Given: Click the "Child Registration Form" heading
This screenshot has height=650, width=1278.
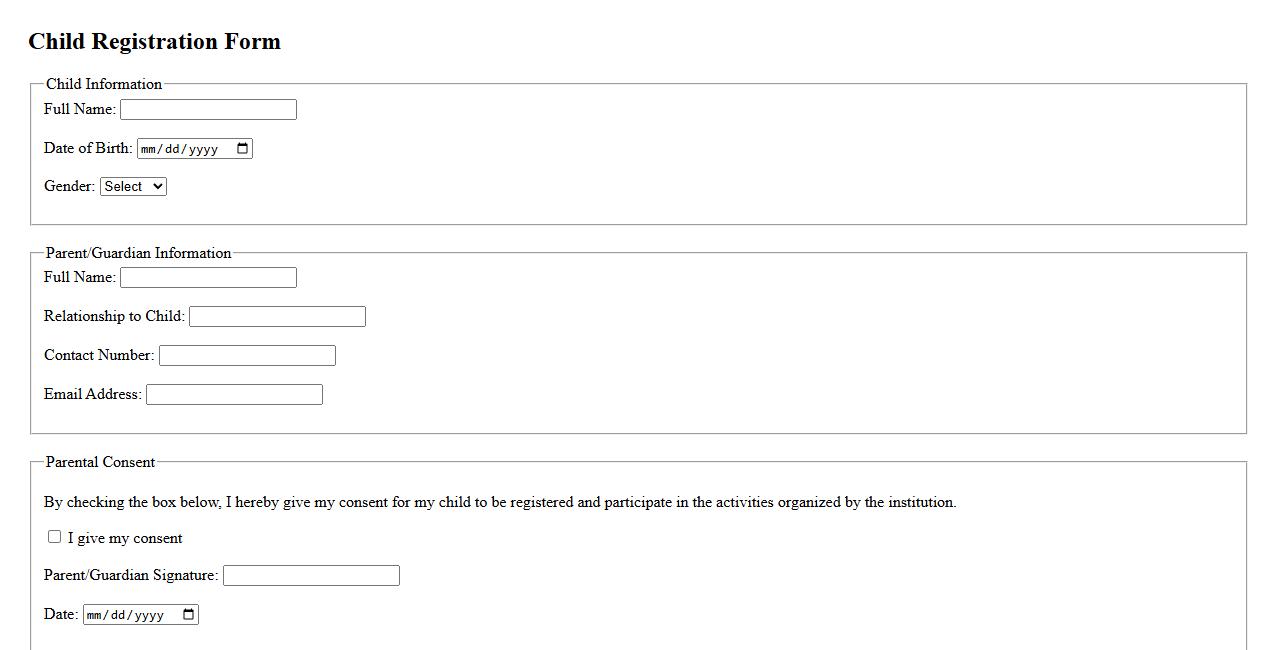Looking at the screenshot, I should pyautogui.click(x=154, y=42).
